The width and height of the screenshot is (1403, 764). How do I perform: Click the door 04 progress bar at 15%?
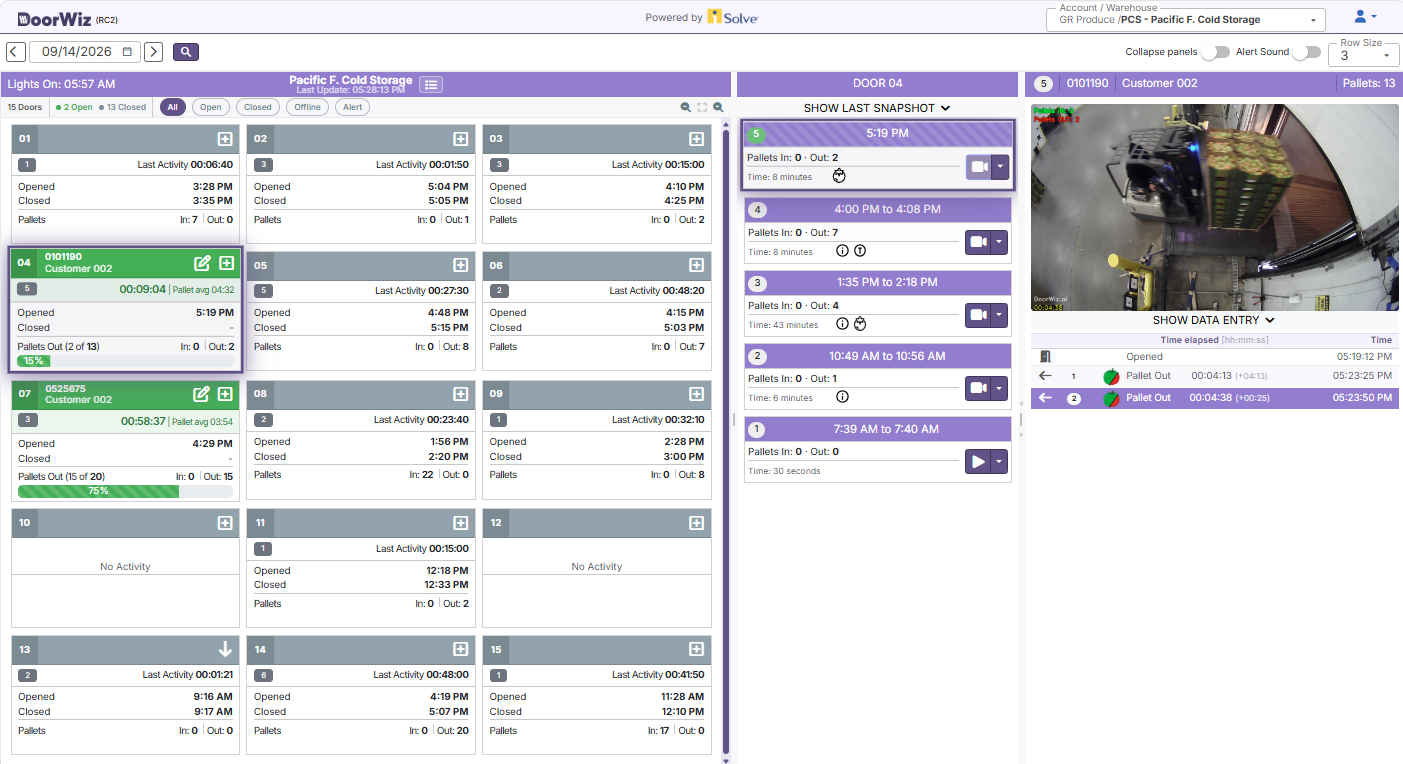coord(125,361)
